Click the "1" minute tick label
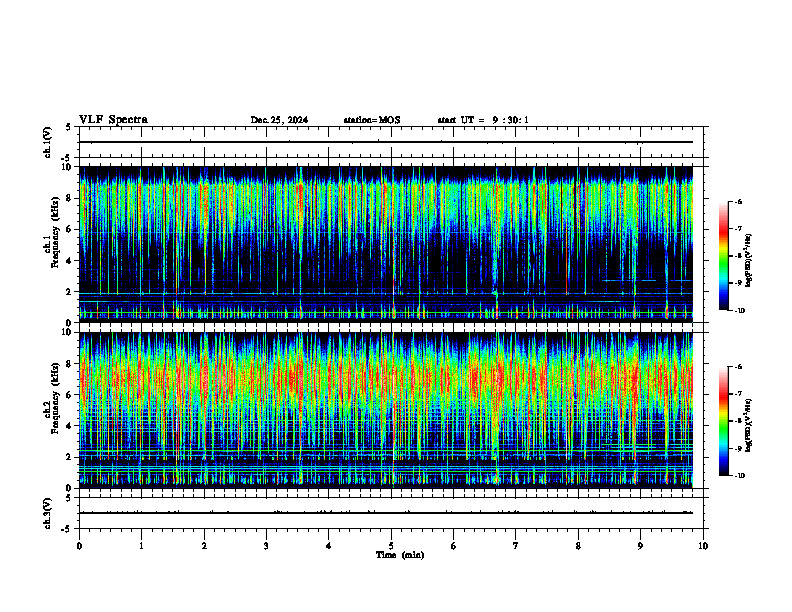The image size is (792, 612). pos(141,546)
